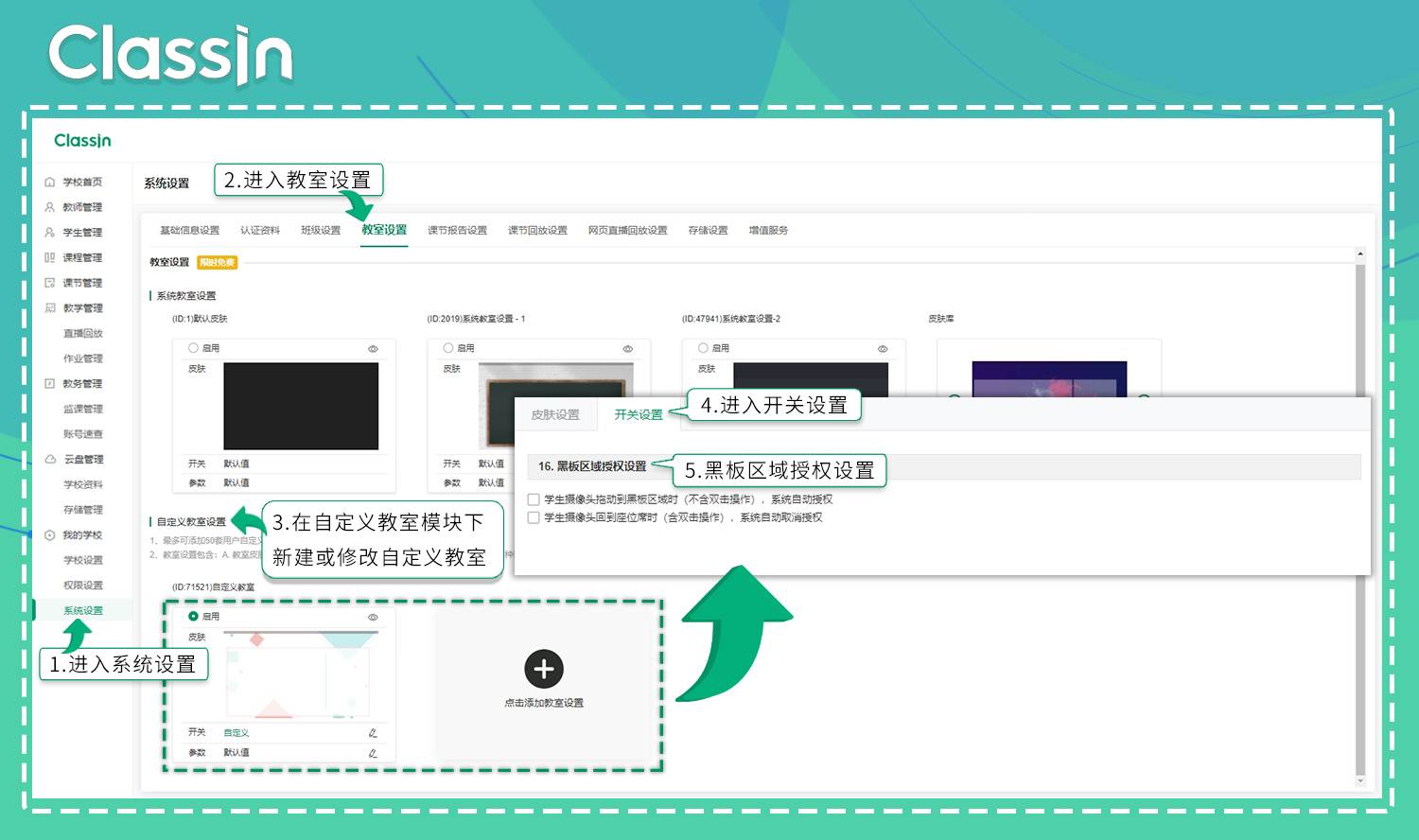
Task: Click the (ID:1)默认皮肤 black skin thumbnail
Action: [x=301, y=406]
